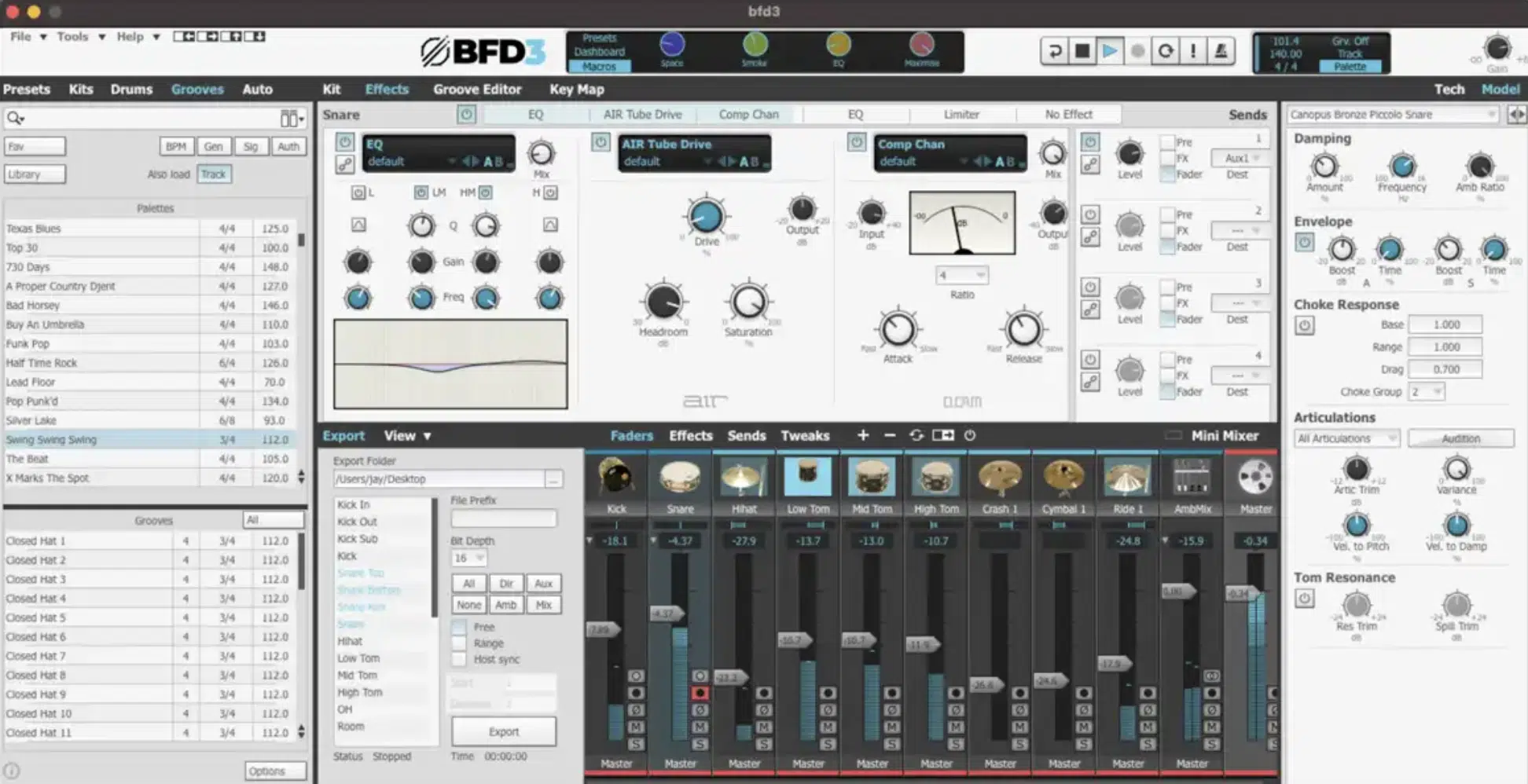Select the Texas Blues palette row
The height and width of the screenshot is (784, 1528).
[149, 229]
